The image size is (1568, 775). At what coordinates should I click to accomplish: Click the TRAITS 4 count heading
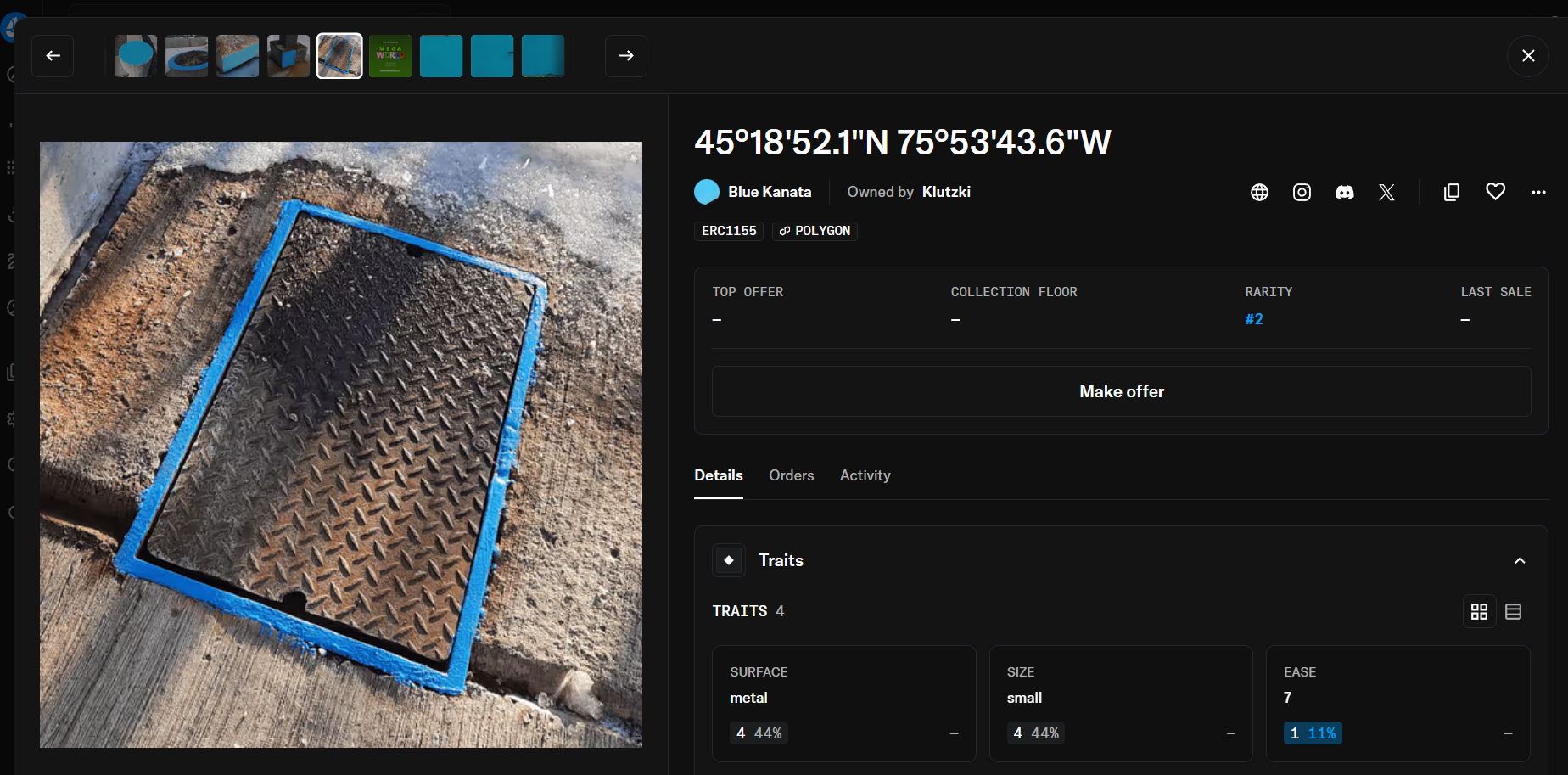(x=748, y=611)
